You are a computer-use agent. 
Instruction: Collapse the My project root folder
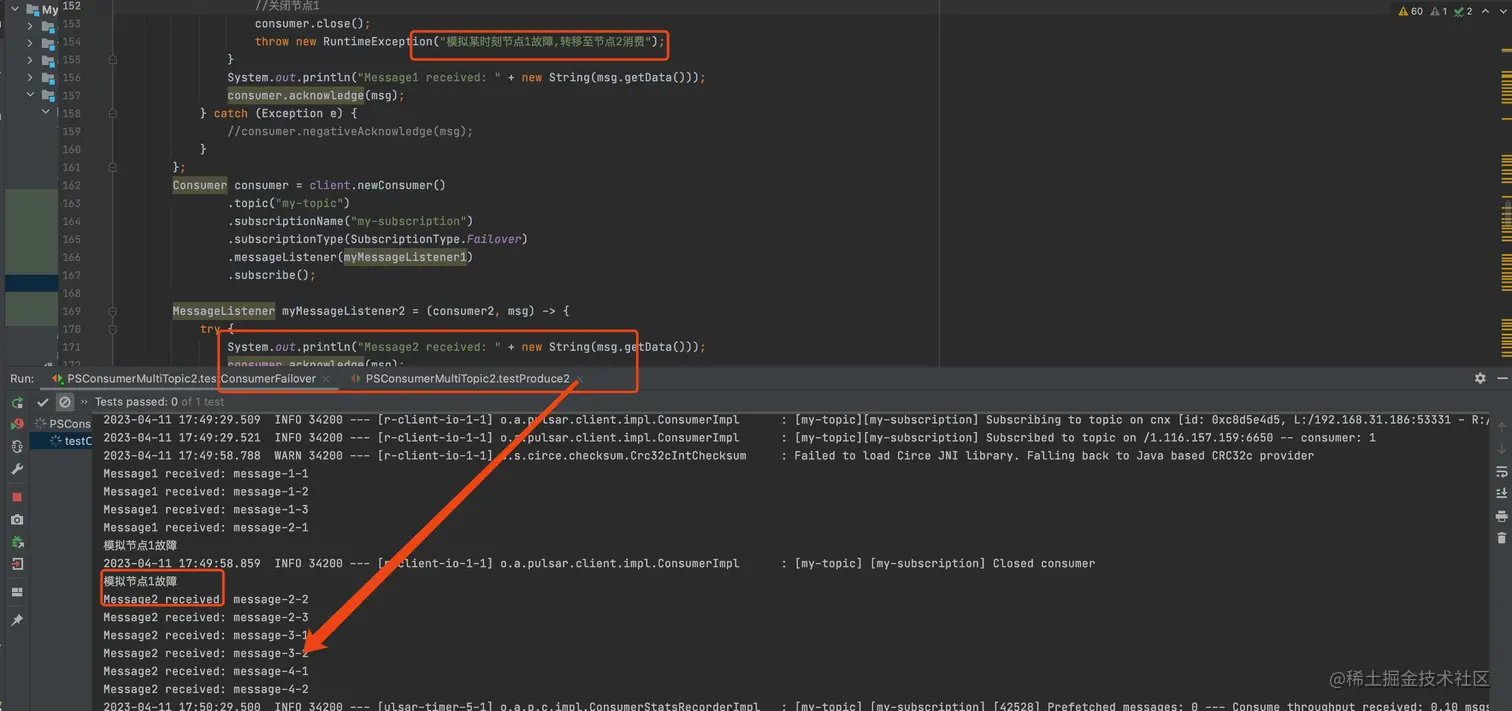click(x=15, y=9)
